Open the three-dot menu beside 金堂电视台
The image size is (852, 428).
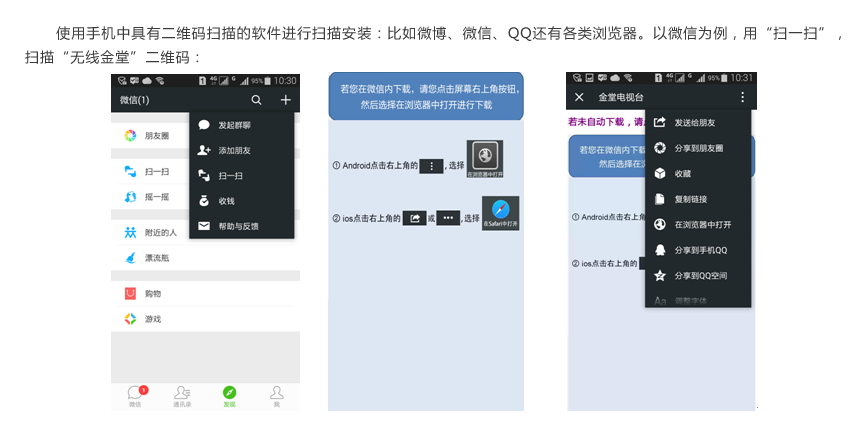[x=742, y=97]
